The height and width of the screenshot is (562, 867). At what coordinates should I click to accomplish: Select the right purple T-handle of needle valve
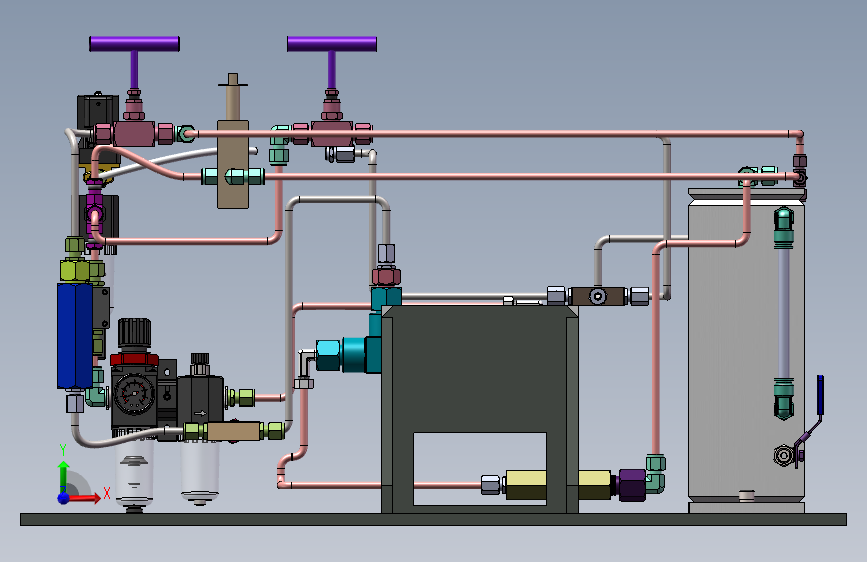point(332,44)
